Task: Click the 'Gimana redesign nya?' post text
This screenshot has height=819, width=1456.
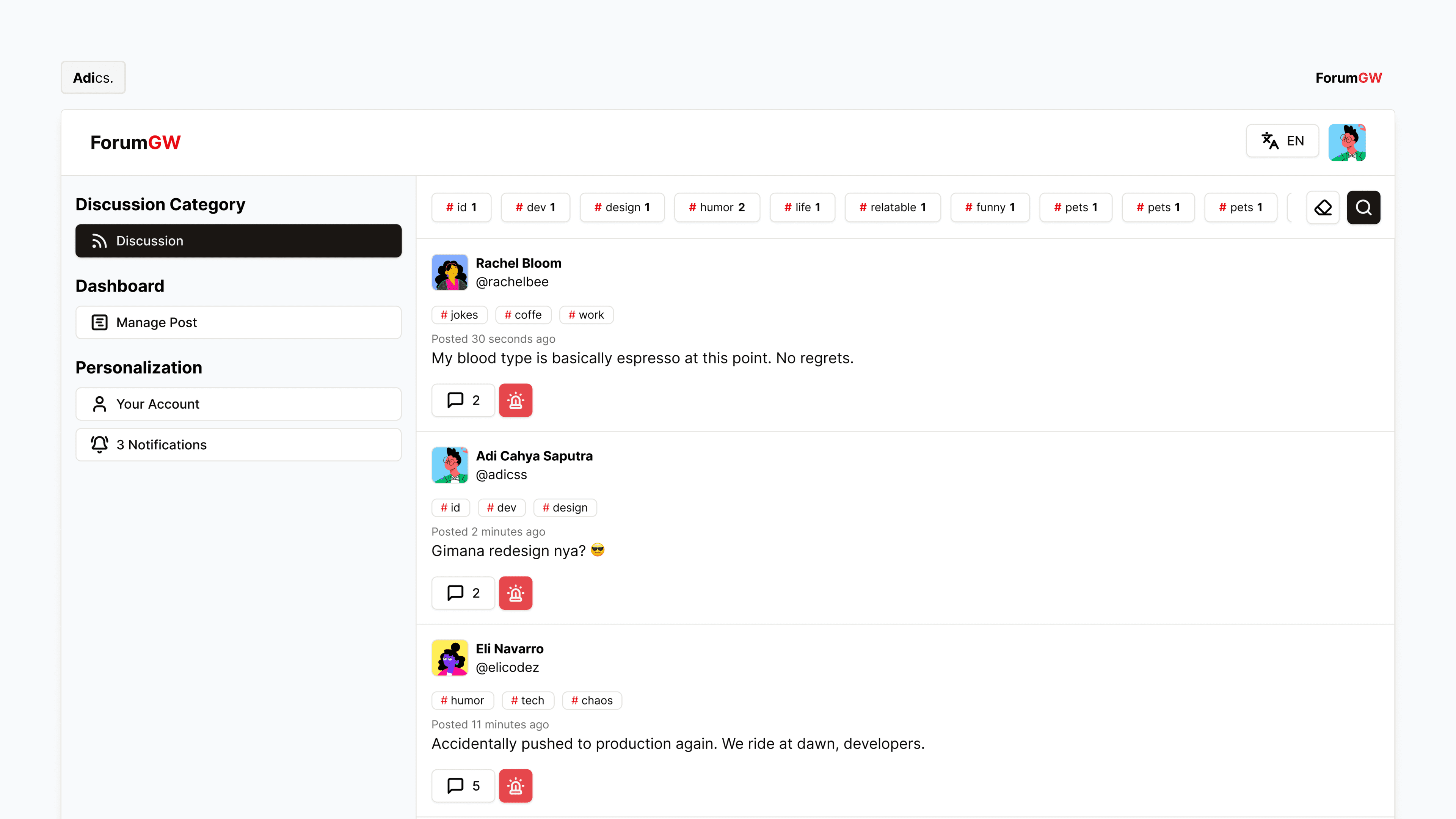Action: [x=518, y=551]
